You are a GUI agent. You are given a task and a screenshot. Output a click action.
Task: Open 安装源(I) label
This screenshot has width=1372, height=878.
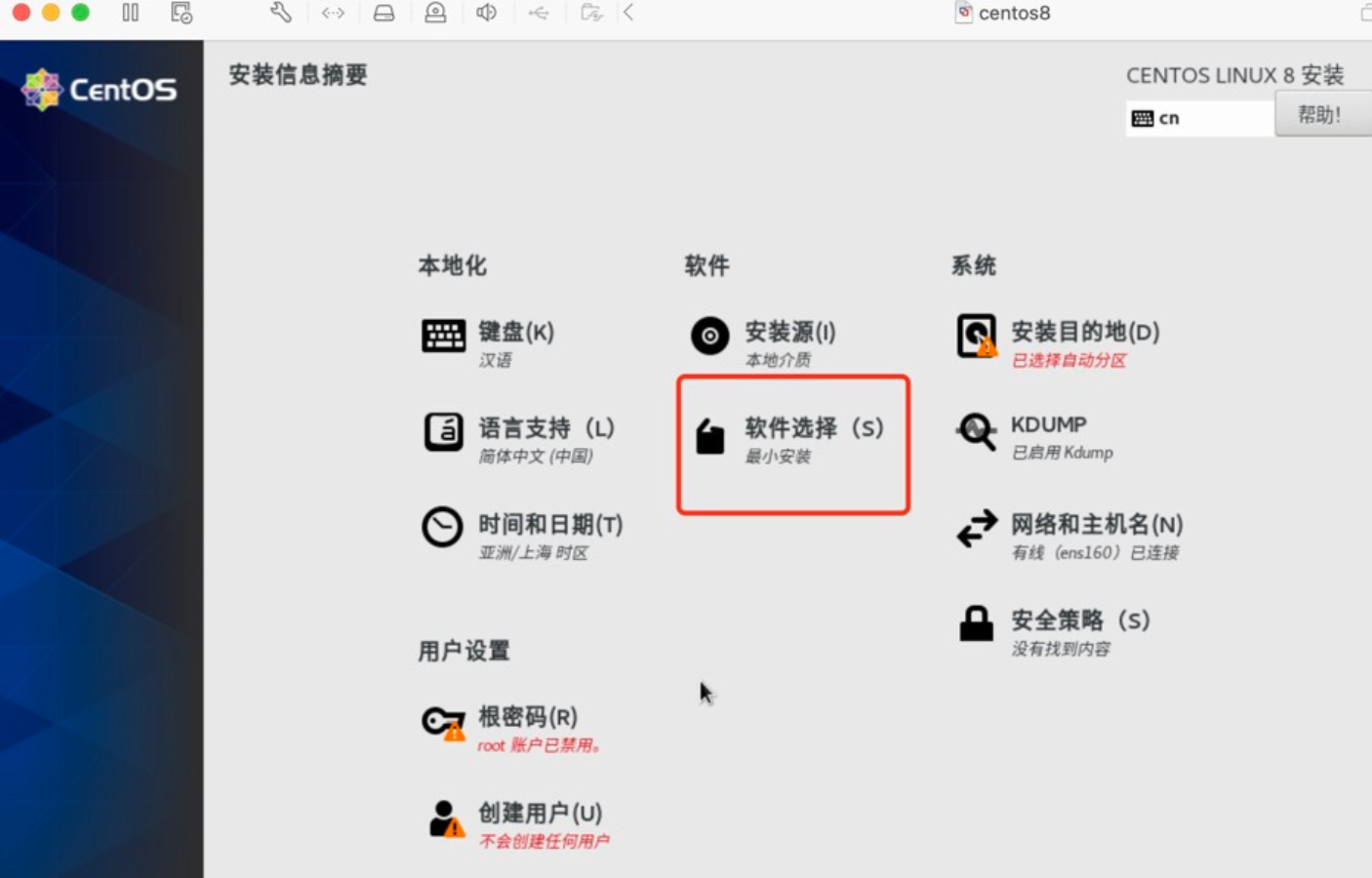[790, 332]
